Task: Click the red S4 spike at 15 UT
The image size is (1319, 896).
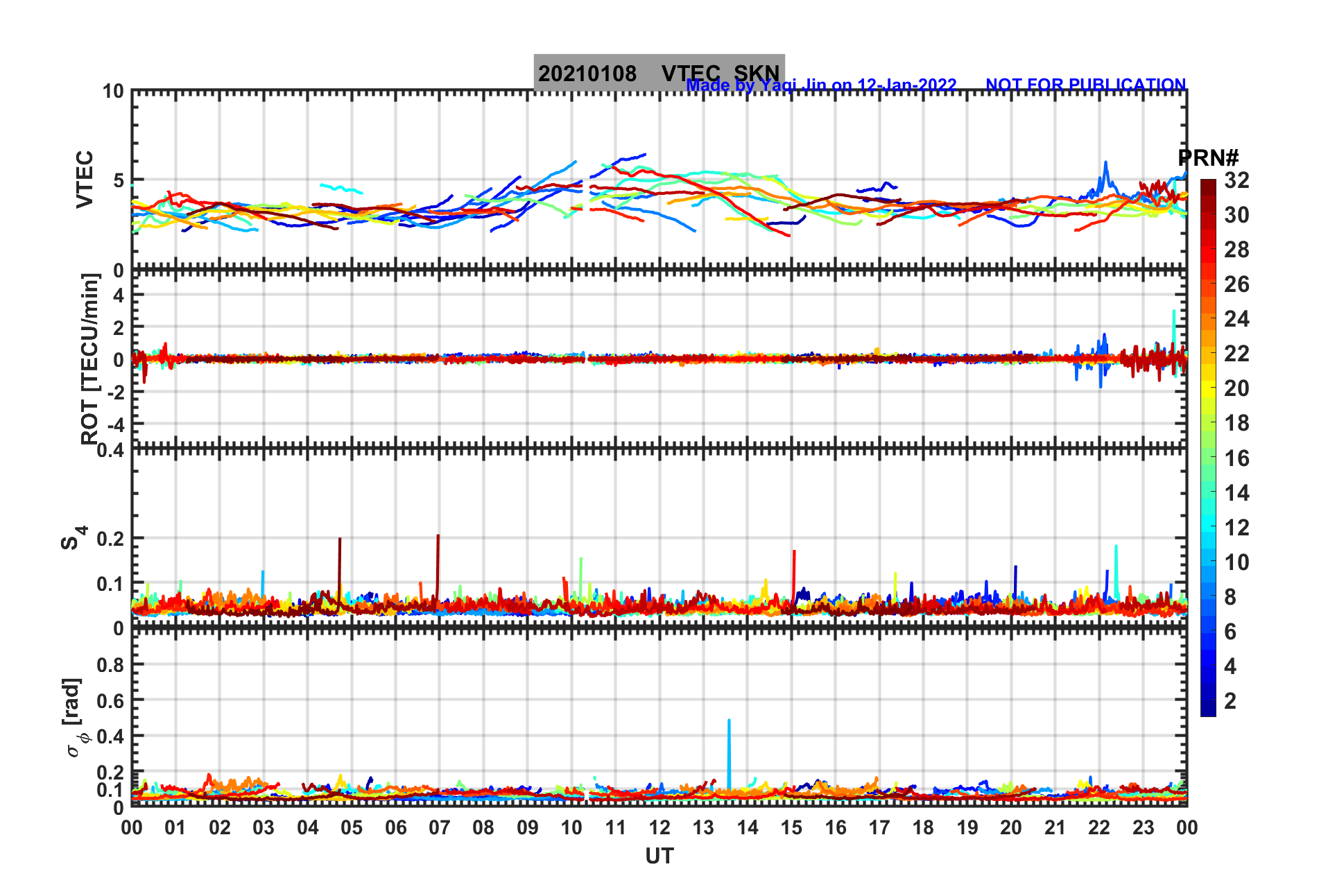Action: (x=794, y=576)
